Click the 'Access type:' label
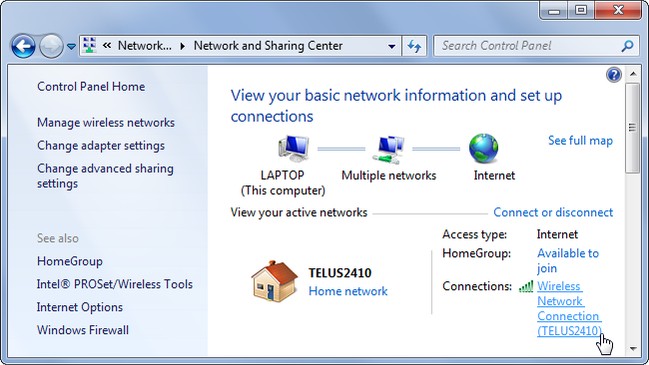 point(474,234)
